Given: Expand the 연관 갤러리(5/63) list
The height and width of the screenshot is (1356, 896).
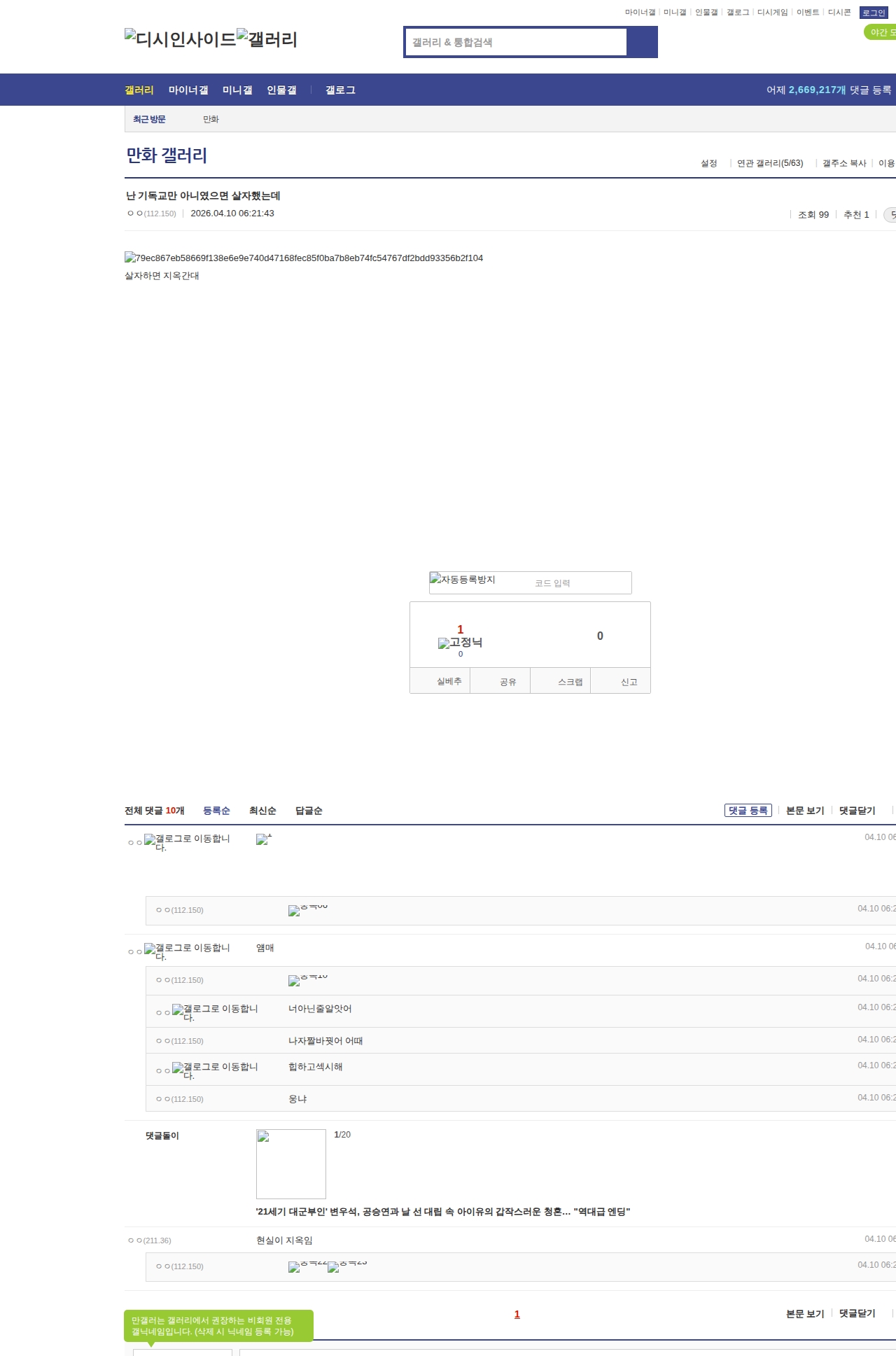Looking at the screenshot, I should coord(769,163).
